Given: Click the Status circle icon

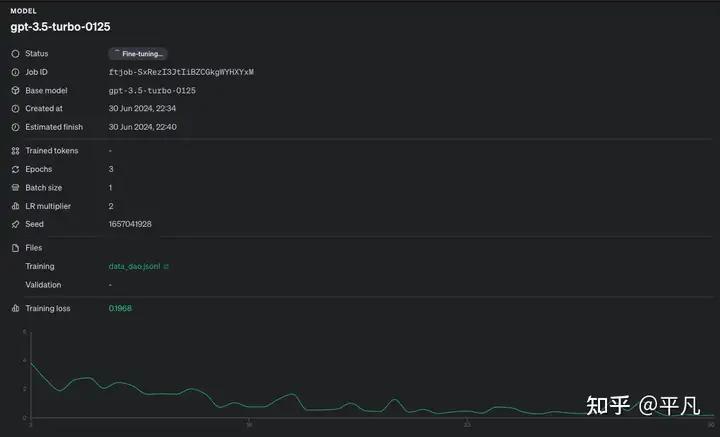Looking at the screenshot, I should tap(15, 54).
